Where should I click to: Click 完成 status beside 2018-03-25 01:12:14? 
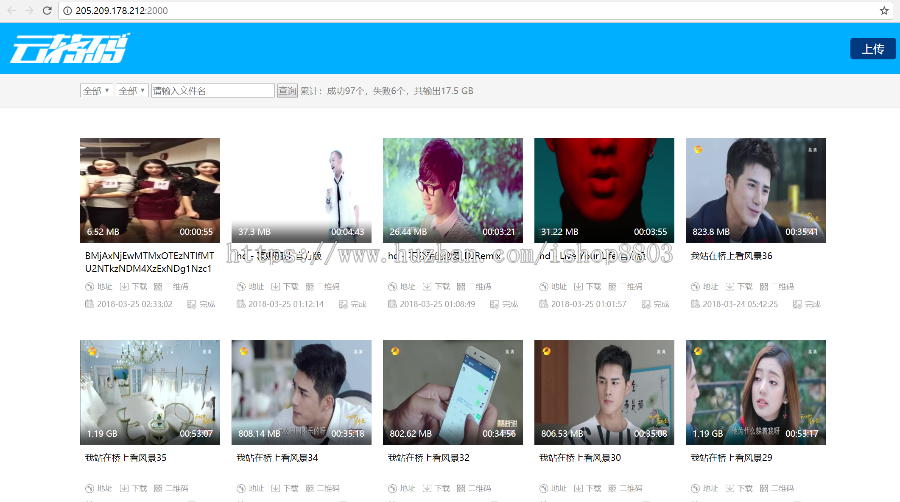point(353,304)
